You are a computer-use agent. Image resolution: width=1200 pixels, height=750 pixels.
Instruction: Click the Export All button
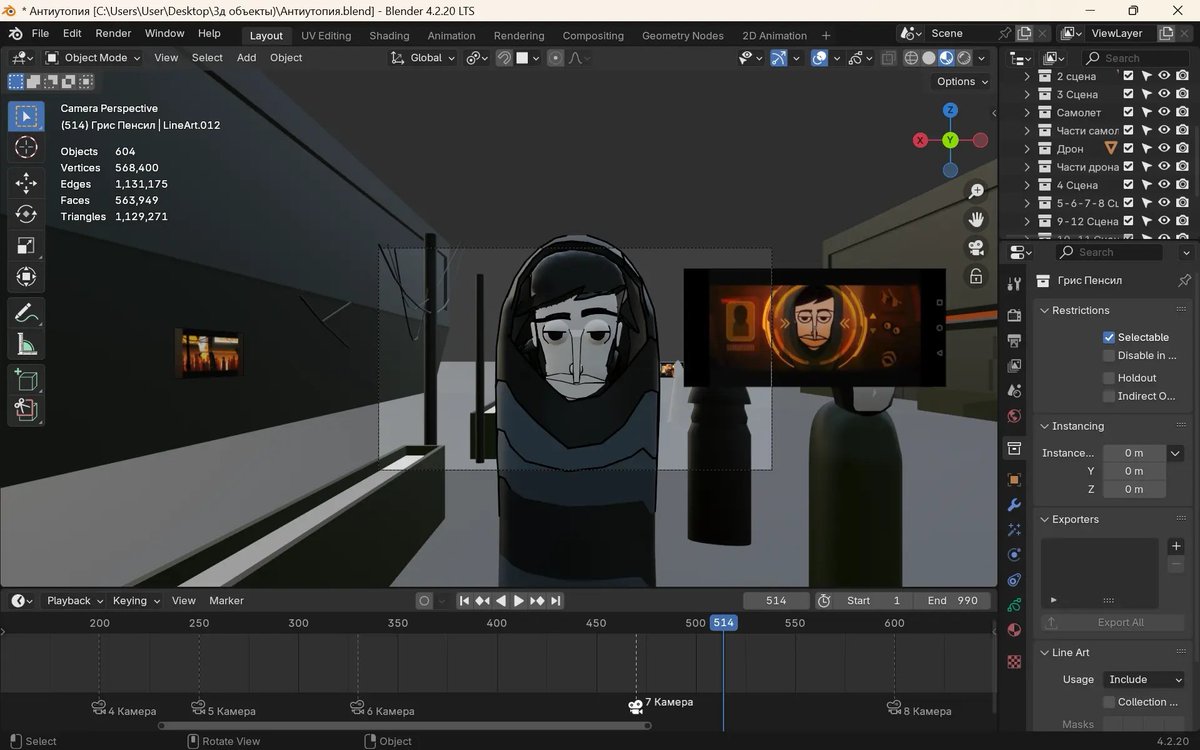point(1111,622)
